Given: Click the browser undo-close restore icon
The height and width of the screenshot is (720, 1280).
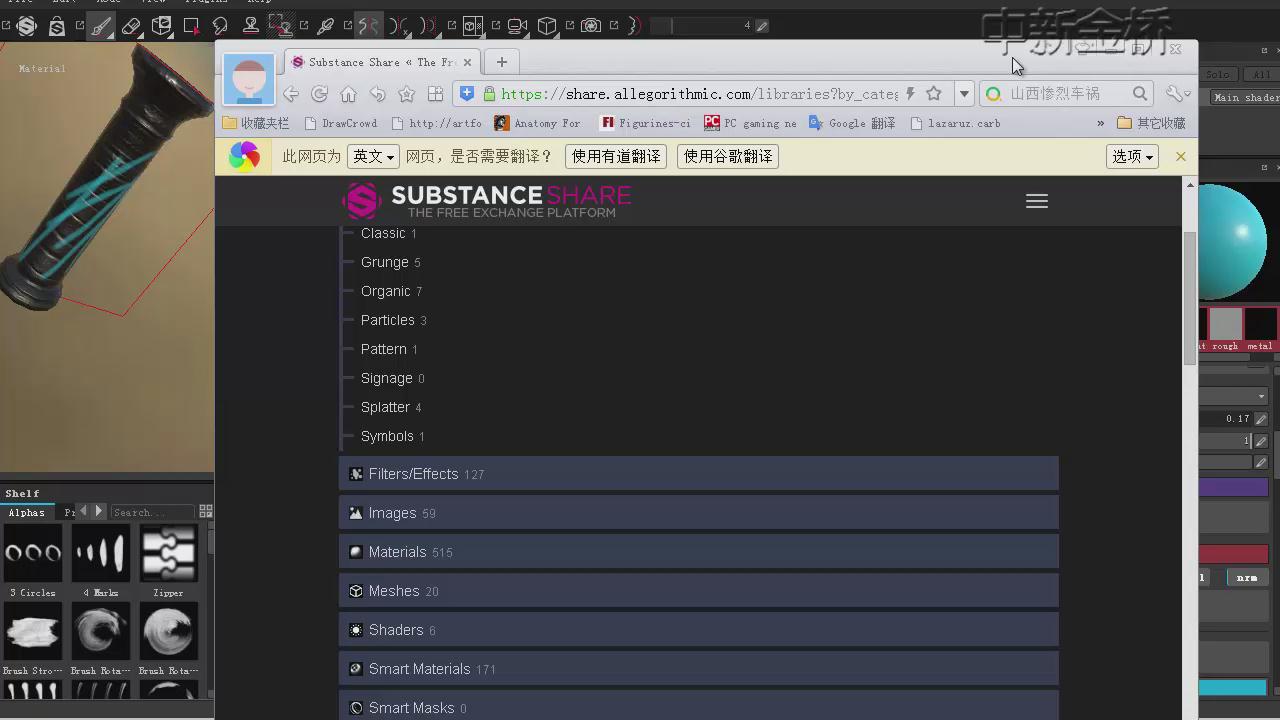Looking at the screenshot, I should coord(377,94).
